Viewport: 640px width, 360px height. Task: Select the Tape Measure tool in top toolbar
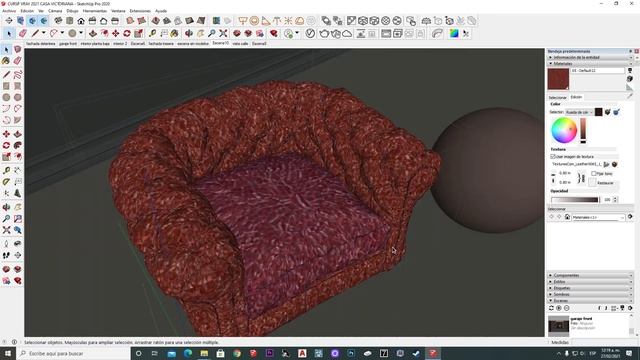(x=153, y=33)
